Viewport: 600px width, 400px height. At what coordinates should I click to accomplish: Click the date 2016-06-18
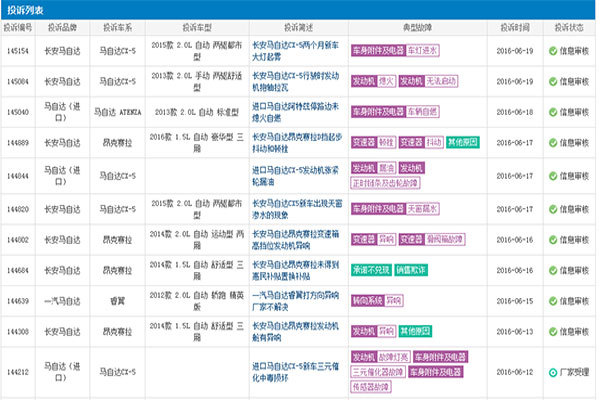point(515,112)
